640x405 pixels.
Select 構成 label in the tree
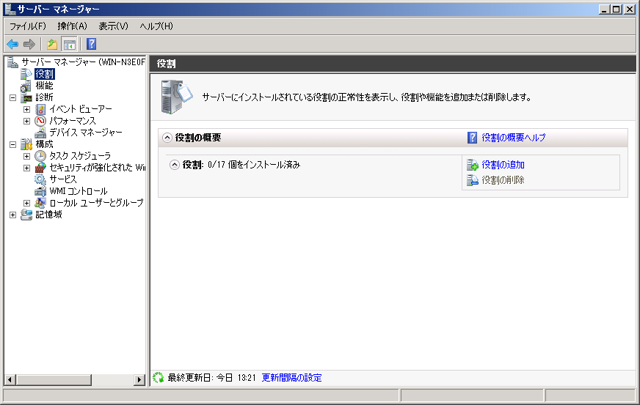[44, 144]
